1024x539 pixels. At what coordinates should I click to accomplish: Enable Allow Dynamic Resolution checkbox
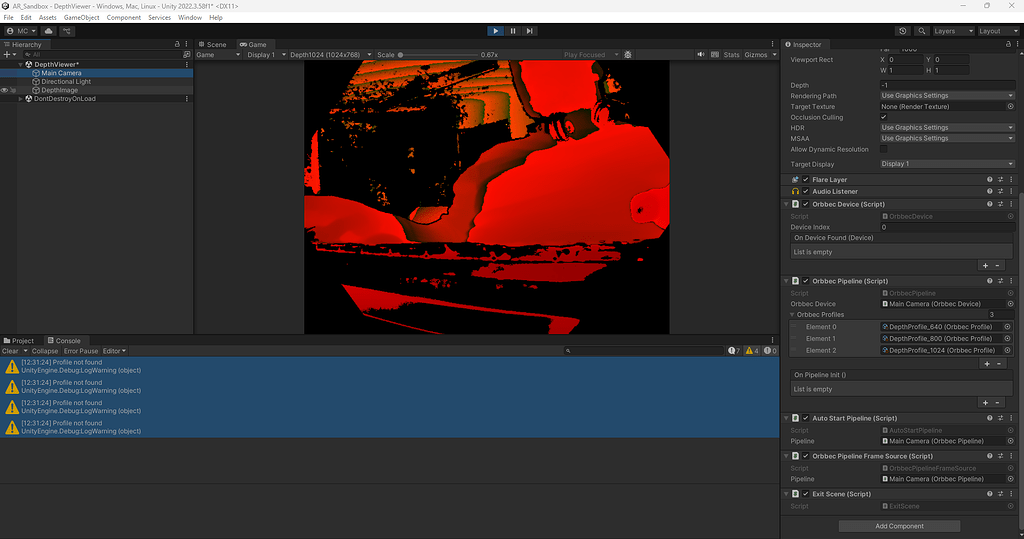point(883,149)
